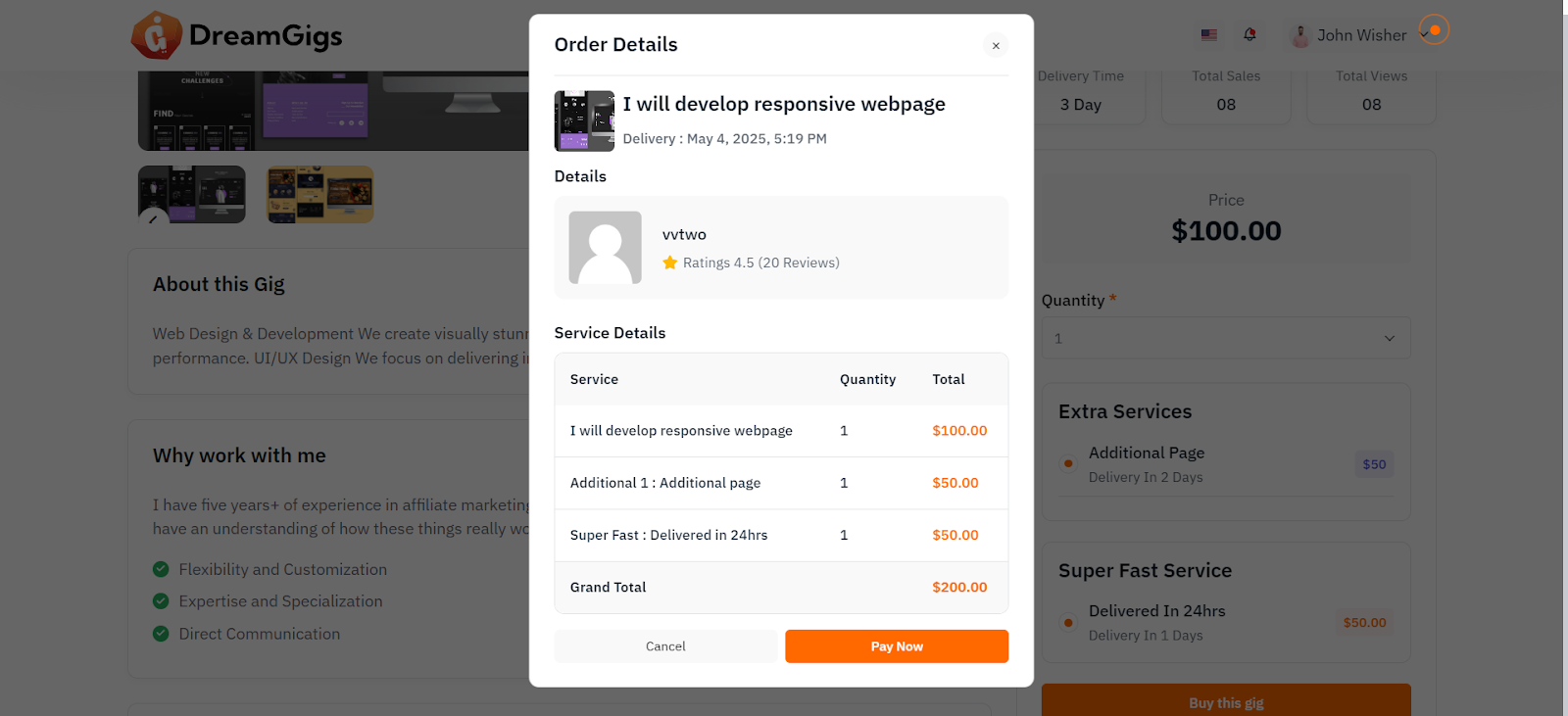Screen dimensions: 1568x716
Task: Select the first dark gig thumbnail
Action: click(192, 194)
